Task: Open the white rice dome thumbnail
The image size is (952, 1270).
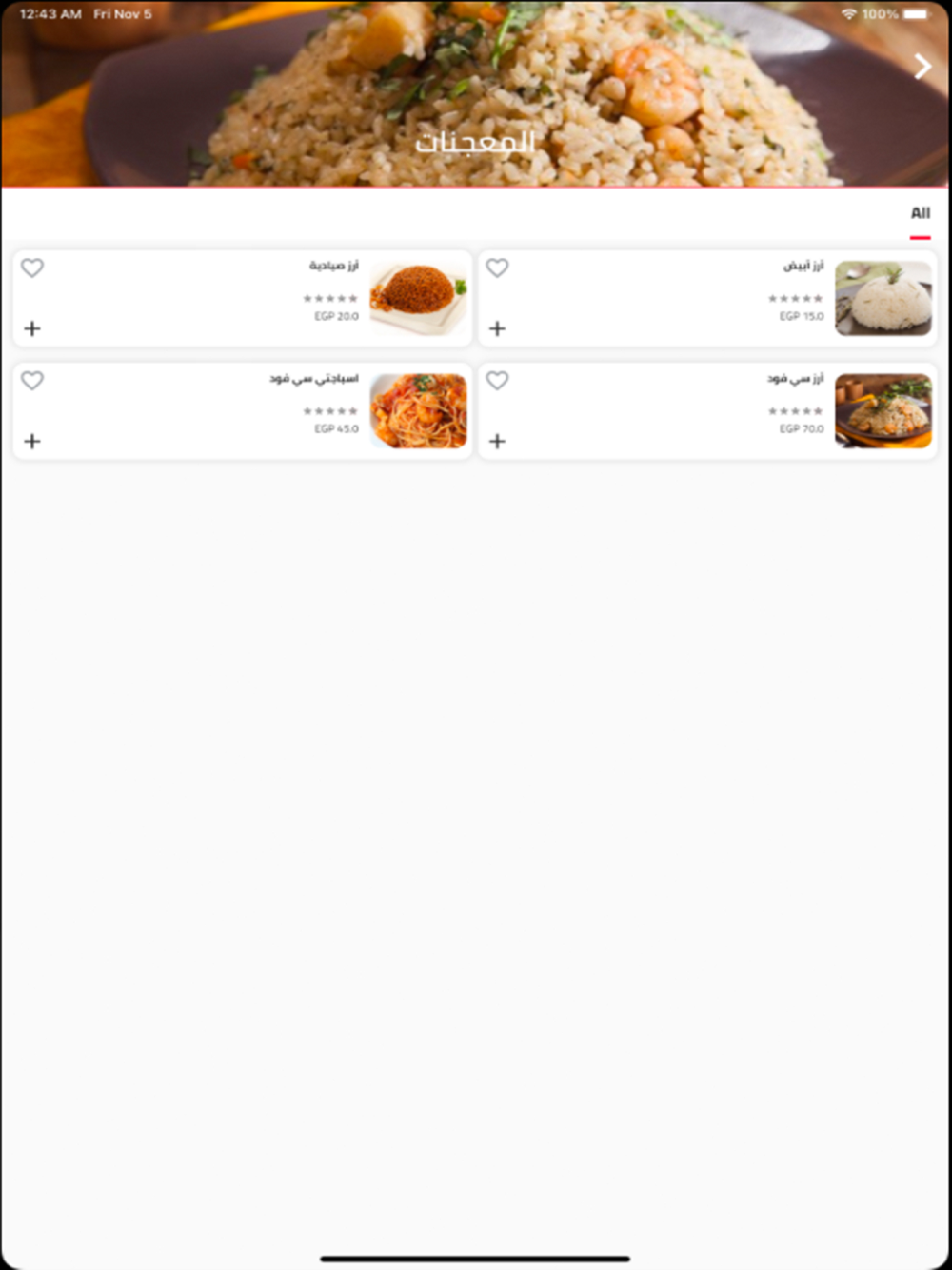Action: (x=883, y=298)
